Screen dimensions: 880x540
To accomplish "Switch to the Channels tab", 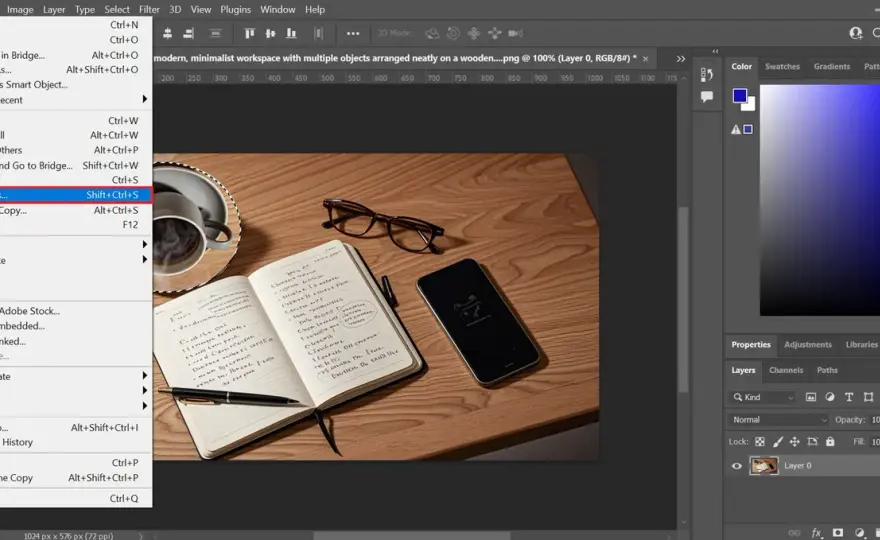I will [786, 370].
